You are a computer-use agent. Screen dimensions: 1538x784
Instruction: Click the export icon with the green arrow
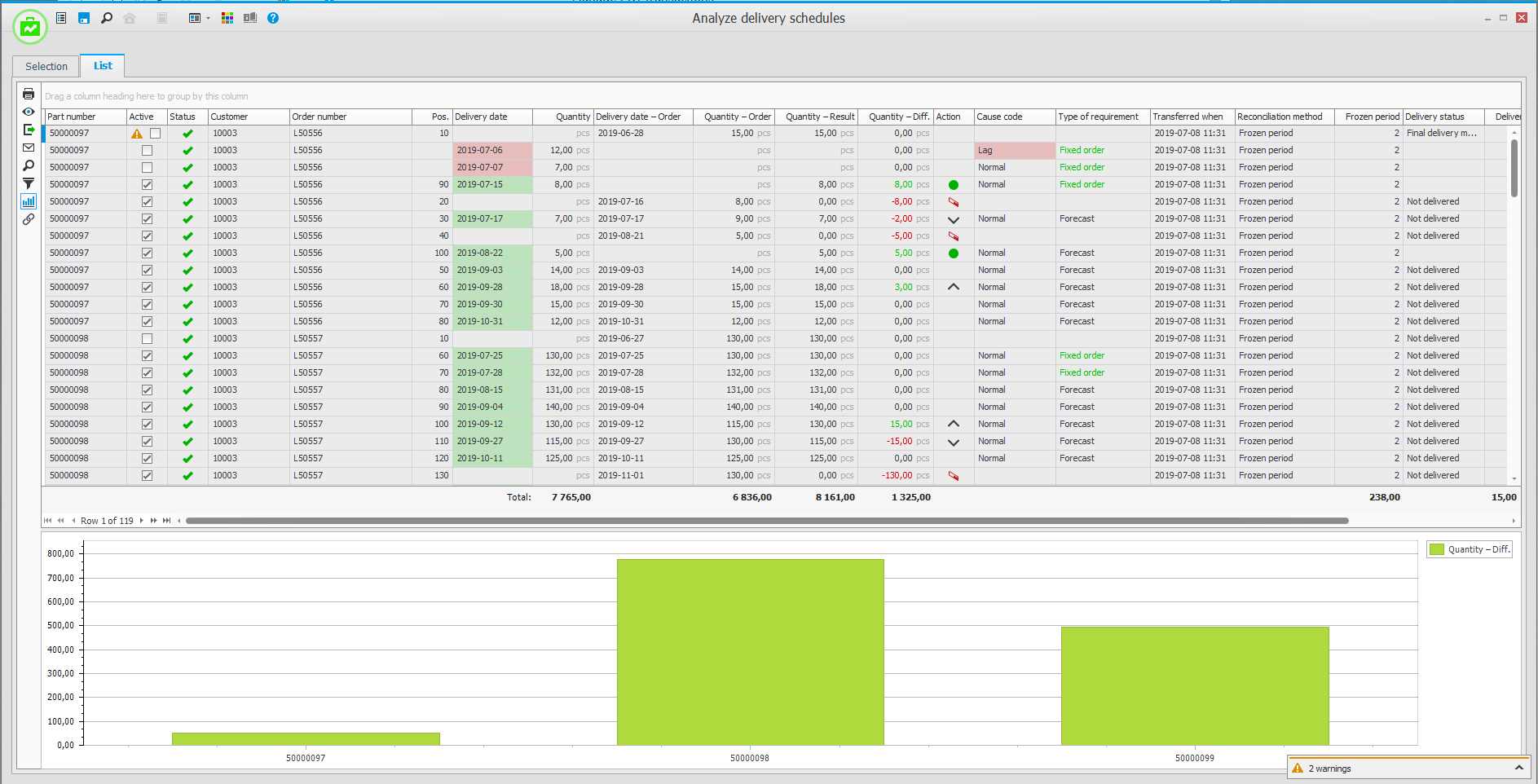pos(29,130)
